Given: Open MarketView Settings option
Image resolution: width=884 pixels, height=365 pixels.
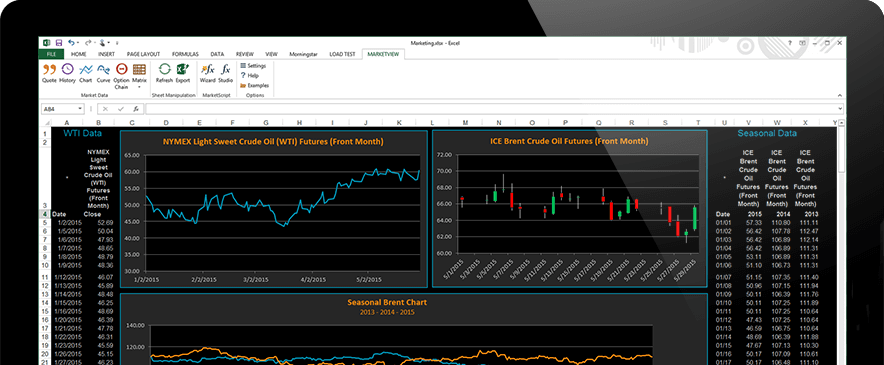Looking at the screenshot, I should pyautogui.click(x=253, y=66).
